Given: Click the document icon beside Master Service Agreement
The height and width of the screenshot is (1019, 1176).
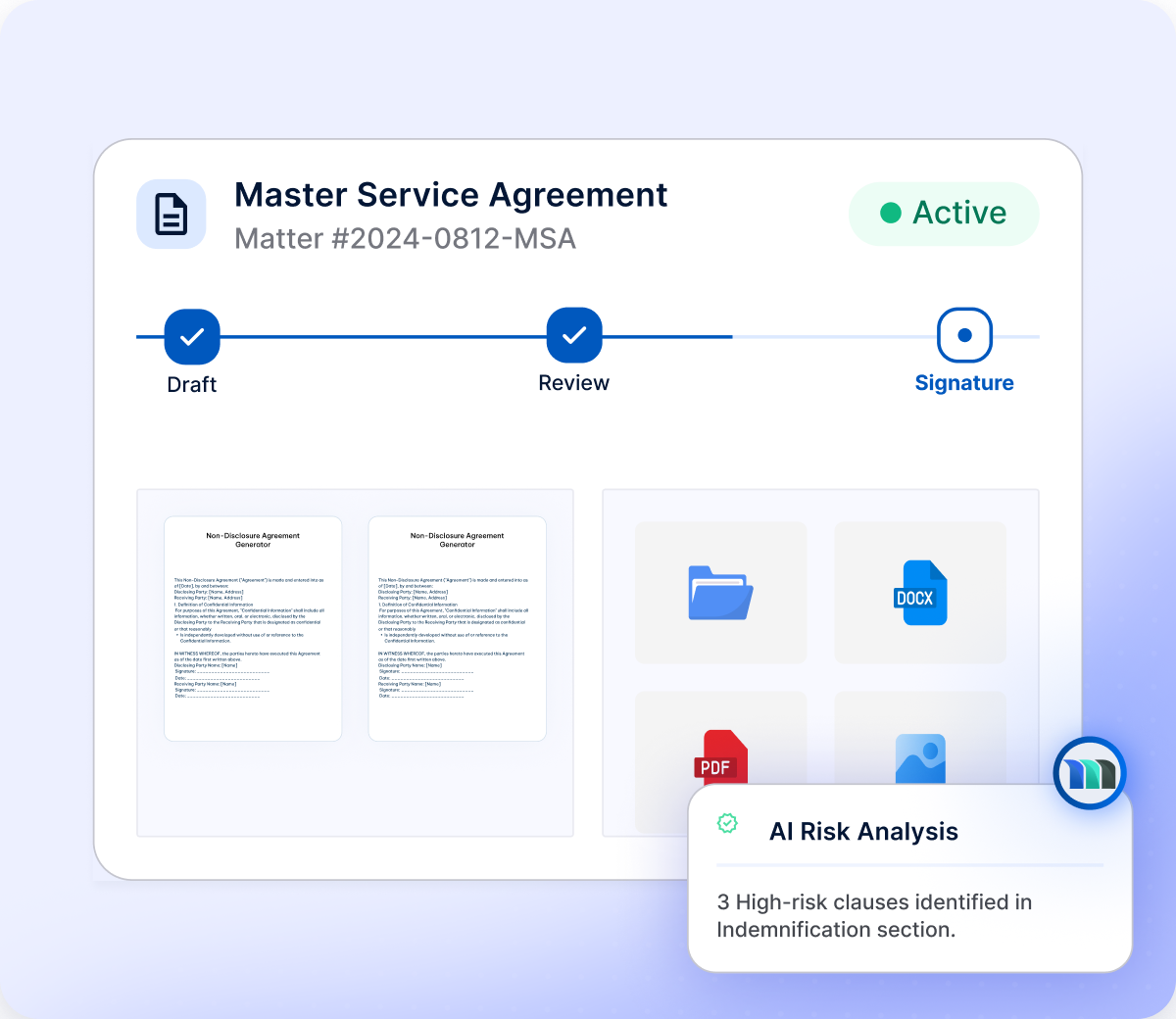Looking at the screenshot, I should tap(171, 214).
